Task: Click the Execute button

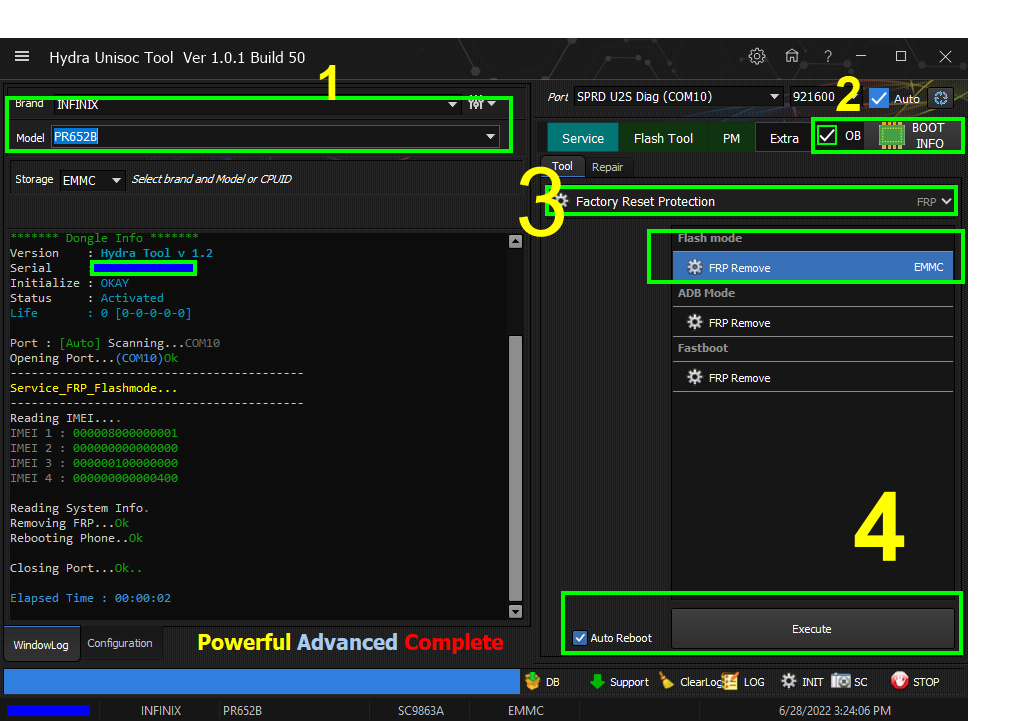Action: 812,628
